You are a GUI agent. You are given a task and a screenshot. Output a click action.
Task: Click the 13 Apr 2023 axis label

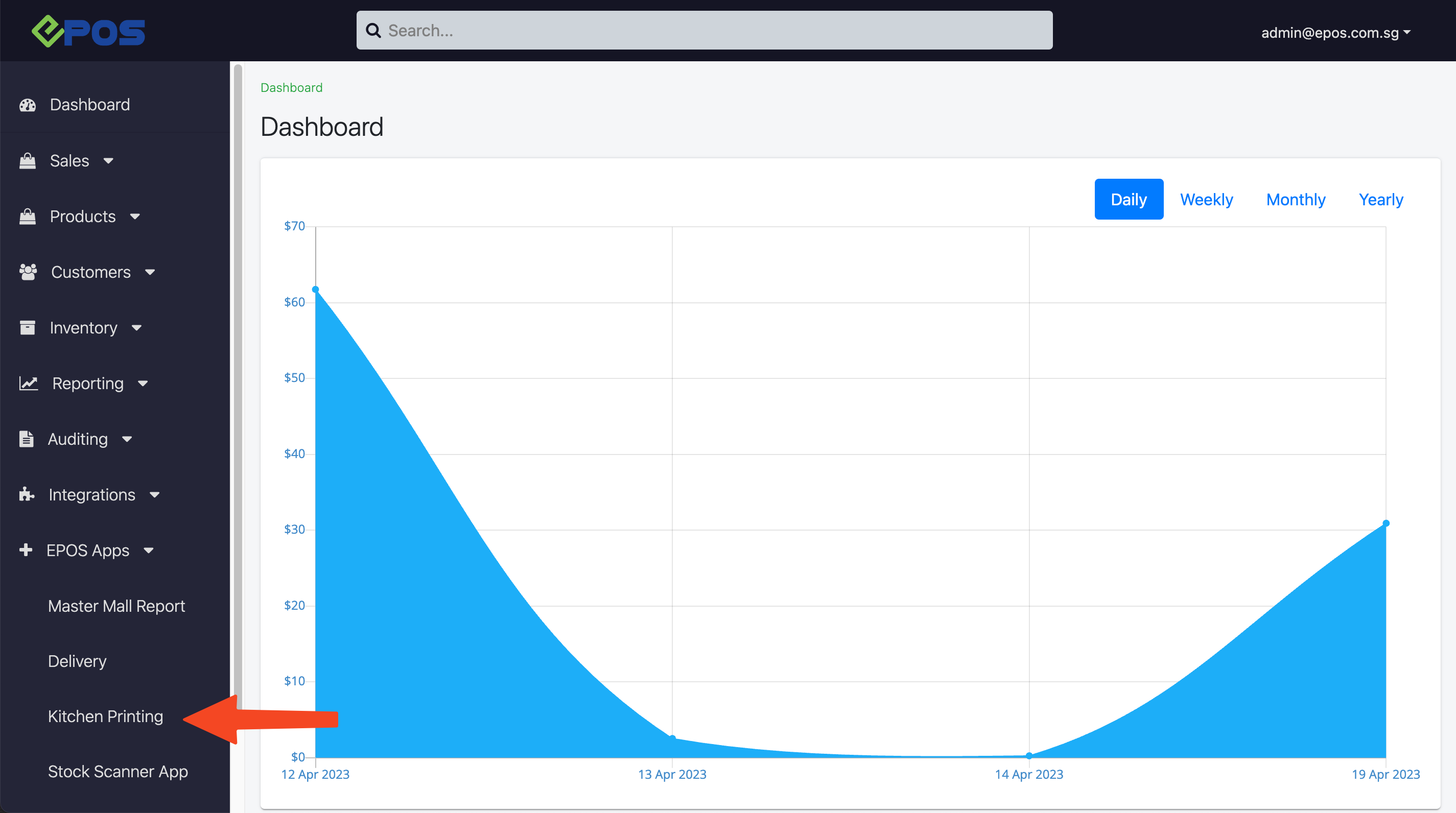(672, 775)
